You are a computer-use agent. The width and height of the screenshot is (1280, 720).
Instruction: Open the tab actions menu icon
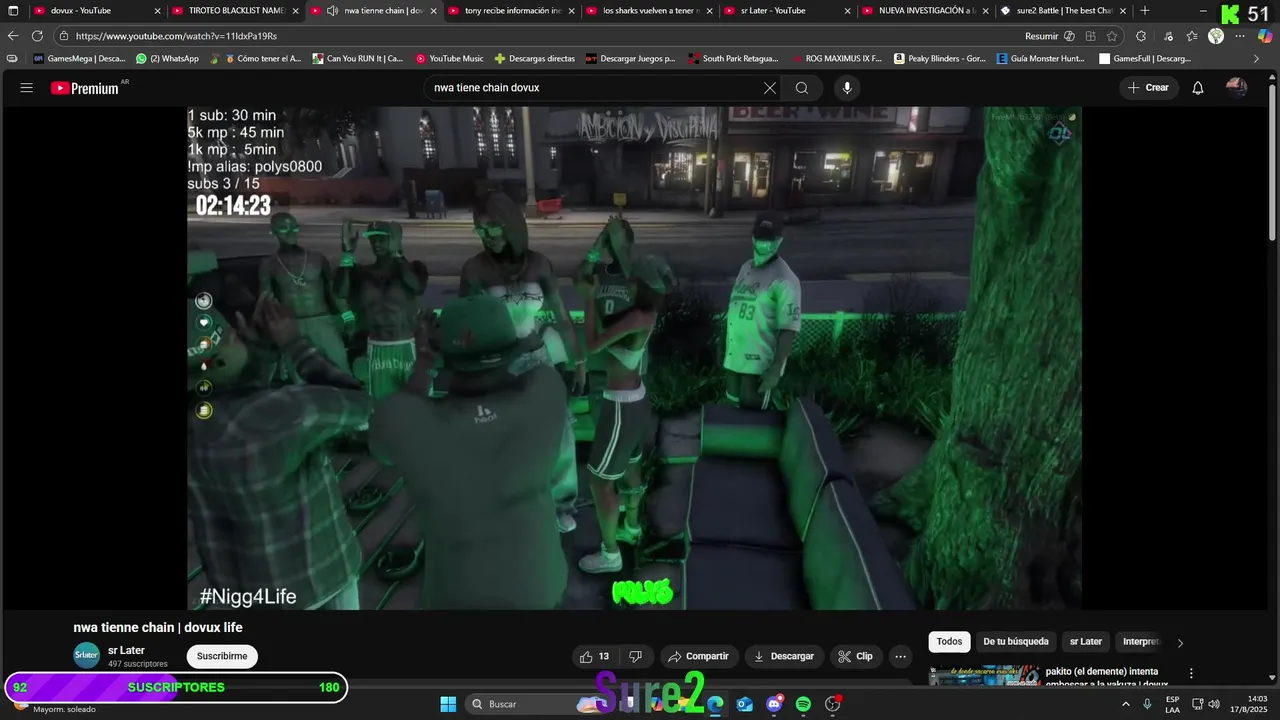click(13, 11)
